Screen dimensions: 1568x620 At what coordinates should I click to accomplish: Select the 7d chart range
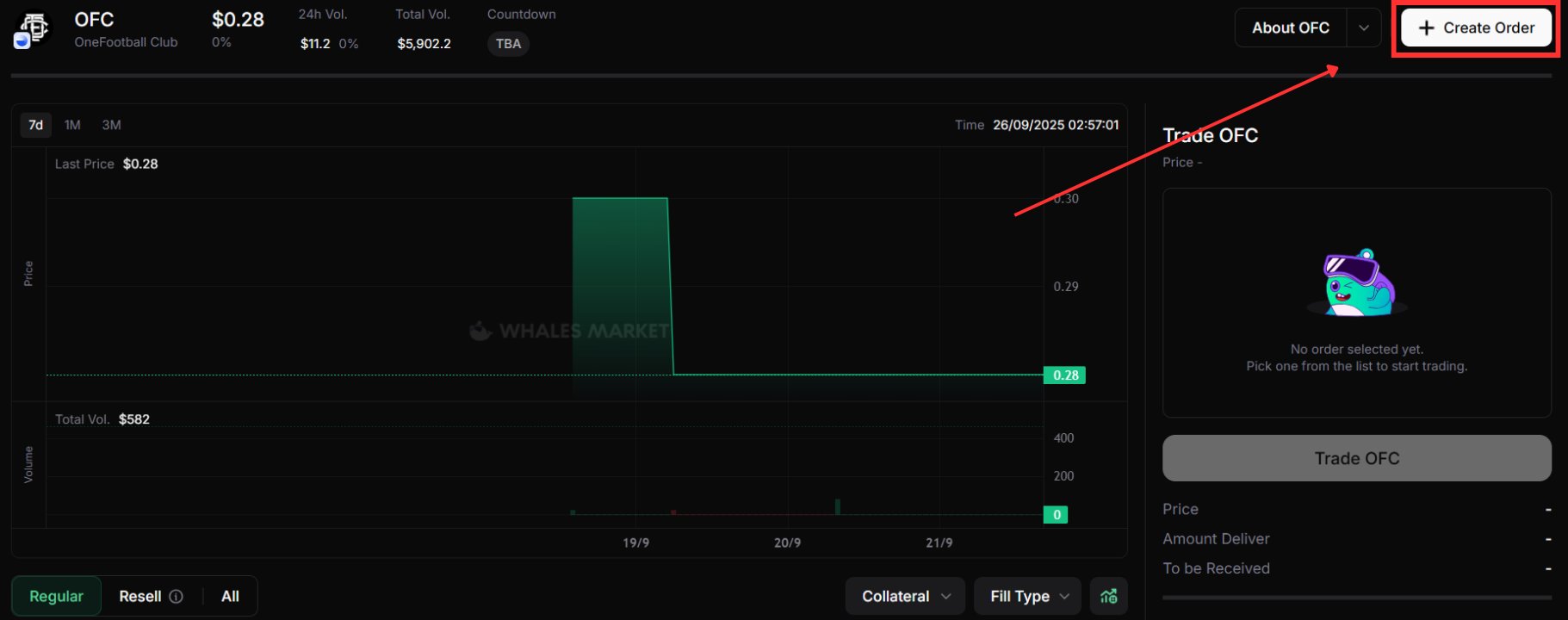[x=36, y=125]
